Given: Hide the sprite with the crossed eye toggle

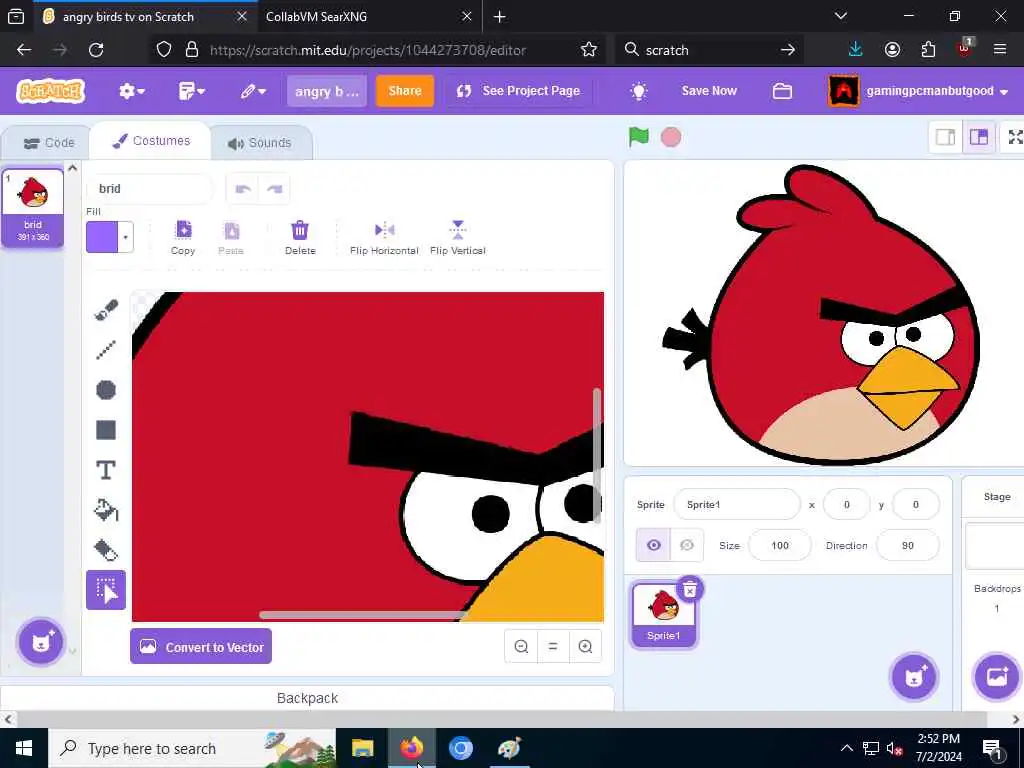Looking at the screenshot, I should pos(687,545).
